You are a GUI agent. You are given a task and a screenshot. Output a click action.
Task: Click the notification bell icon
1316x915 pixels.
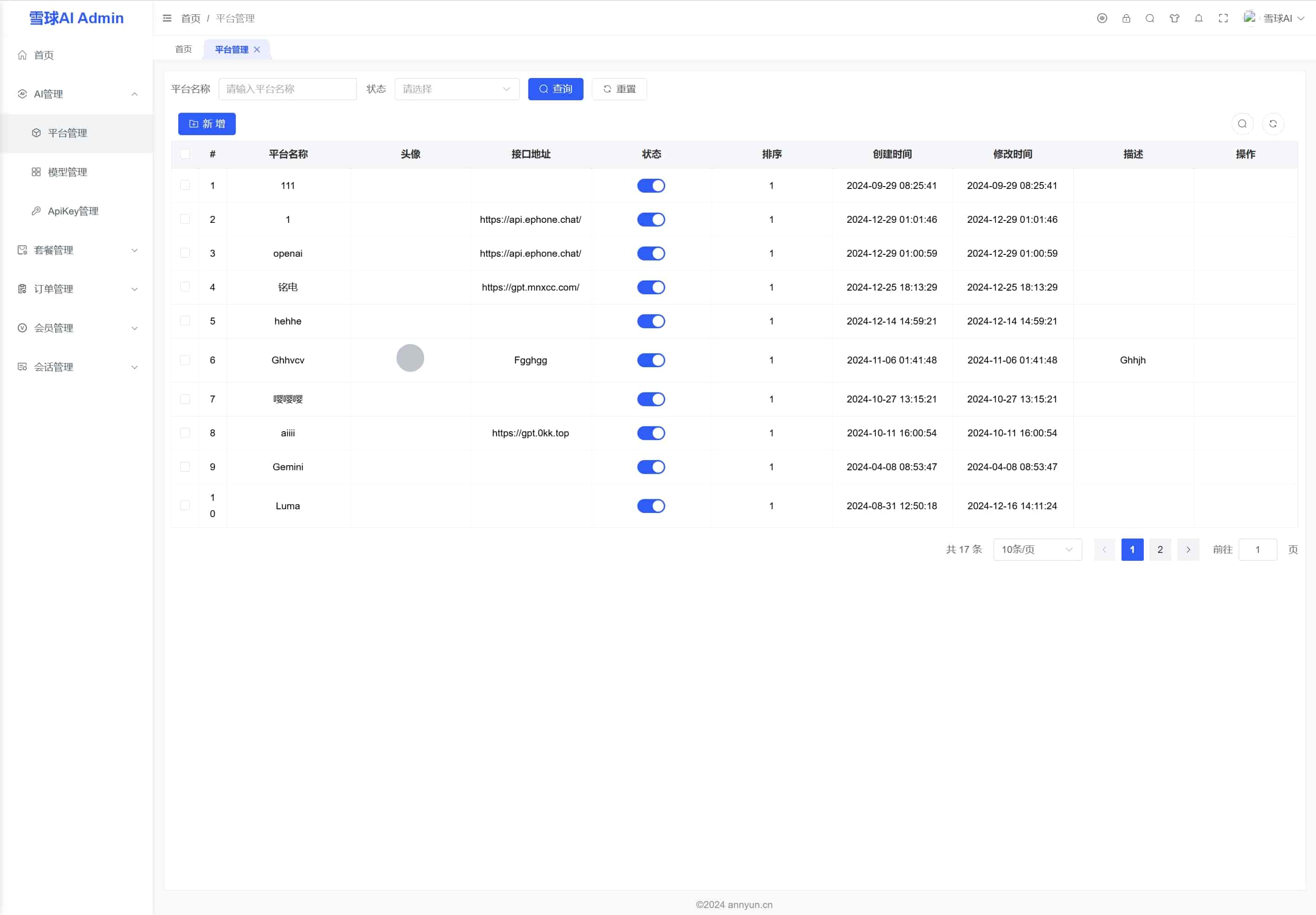tap(1199, 19)
